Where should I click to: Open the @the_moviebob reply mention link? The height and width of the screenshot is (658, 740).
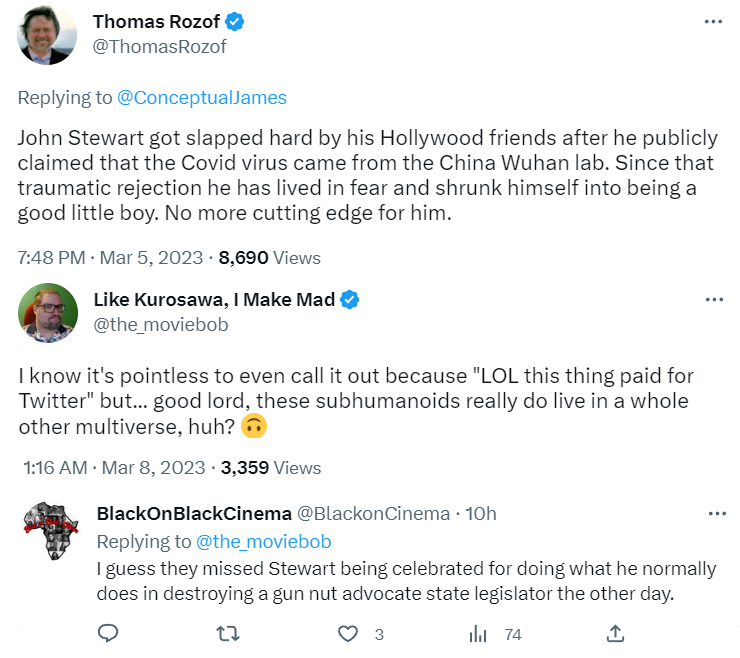pyautogui.click(x=264, y=541)
